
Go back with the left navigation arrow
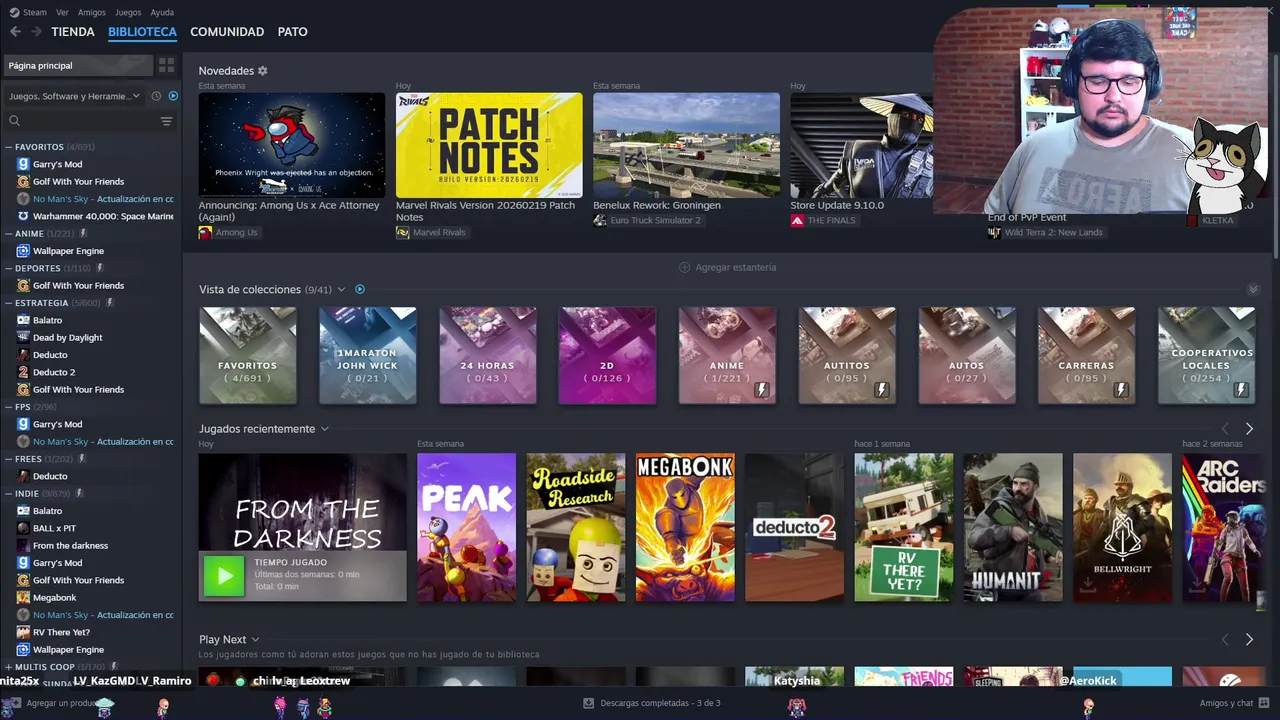point(15,32)
